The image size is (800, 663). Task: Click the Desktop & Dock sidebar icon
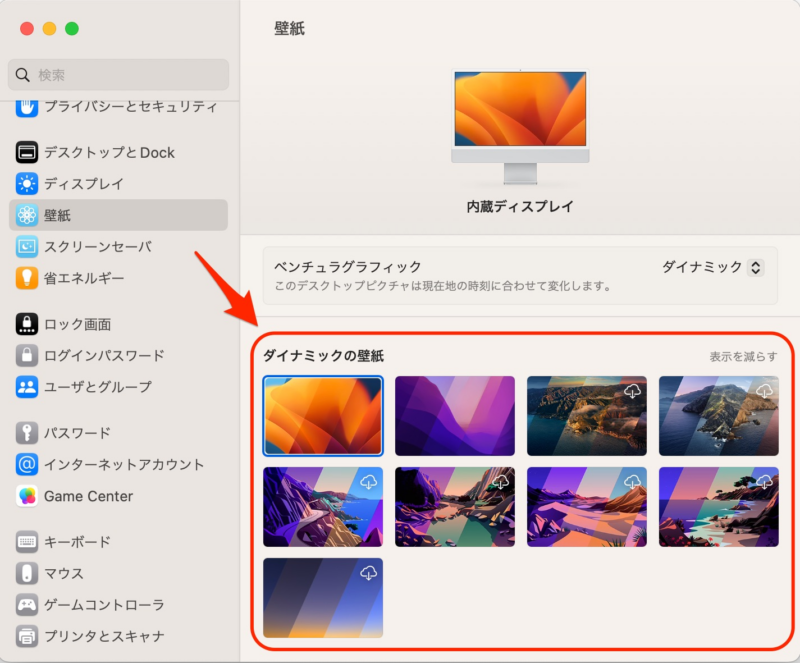[27, 152]
